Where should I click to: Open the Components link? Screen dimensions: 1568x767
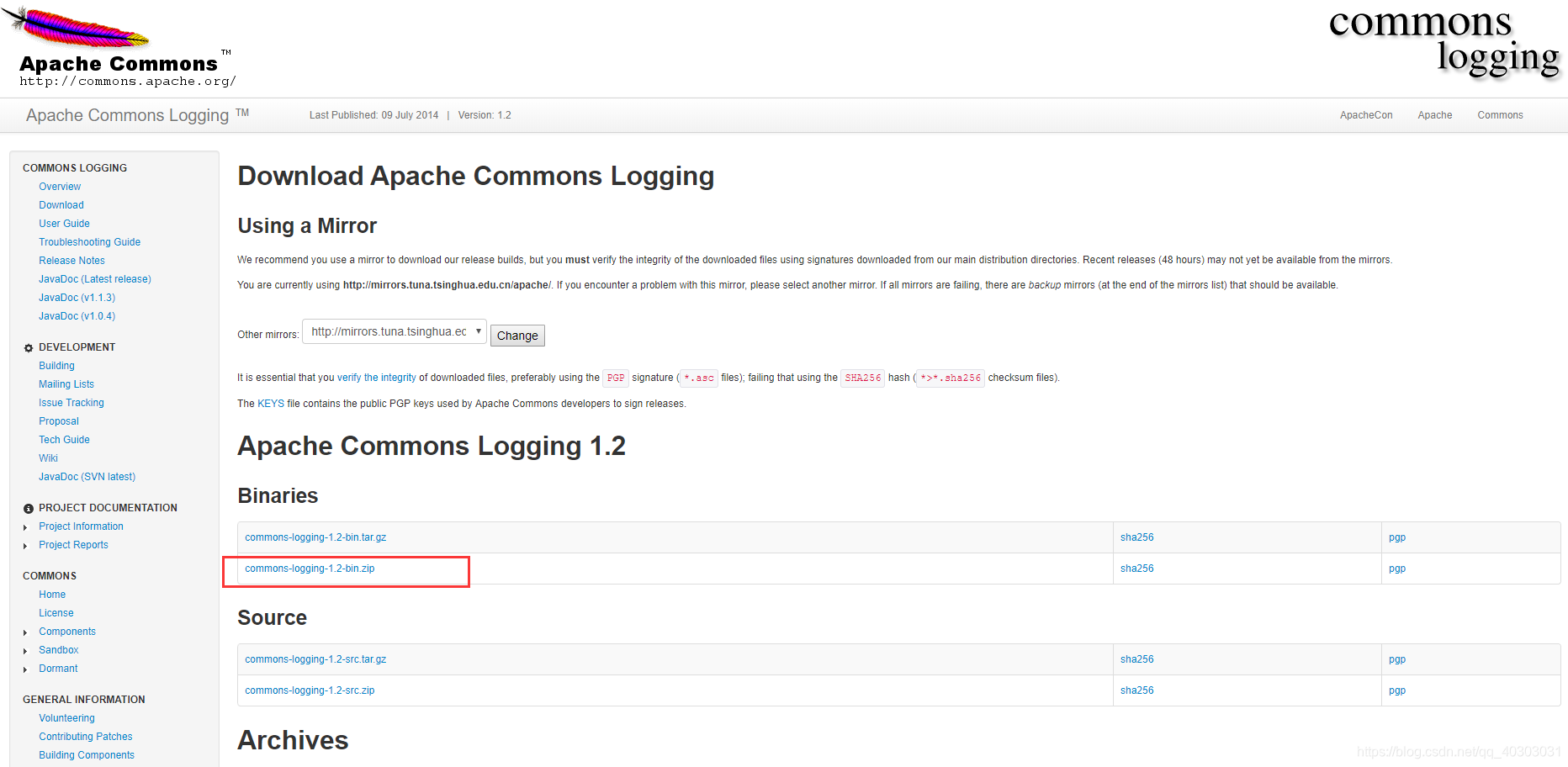[x=67, y=632]
